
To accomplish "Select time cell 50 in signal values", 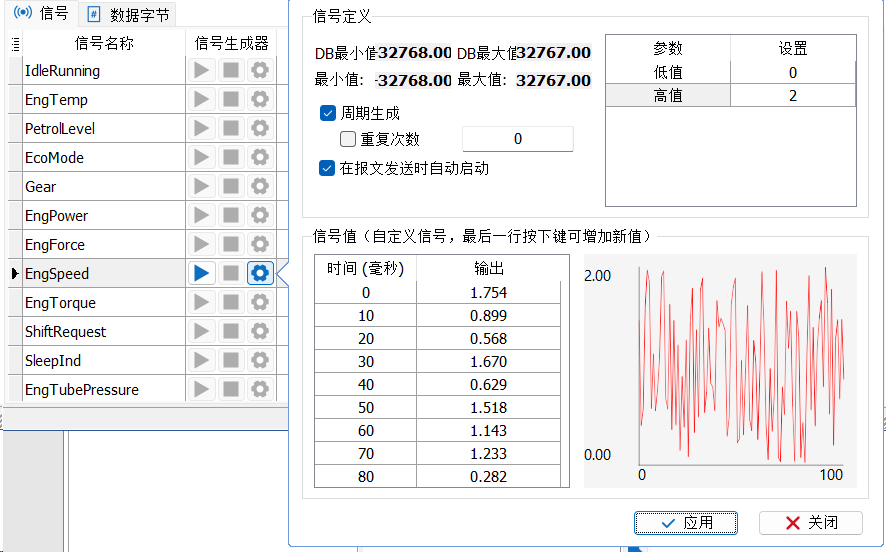I will pyautogui.click(x=366, y=408).
